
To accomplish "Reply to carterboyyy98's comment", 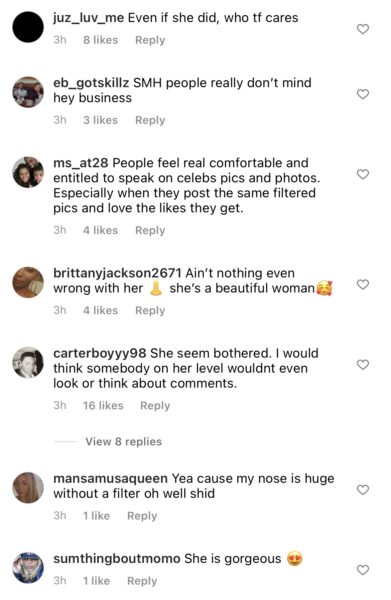I will [x=155, y=406].
